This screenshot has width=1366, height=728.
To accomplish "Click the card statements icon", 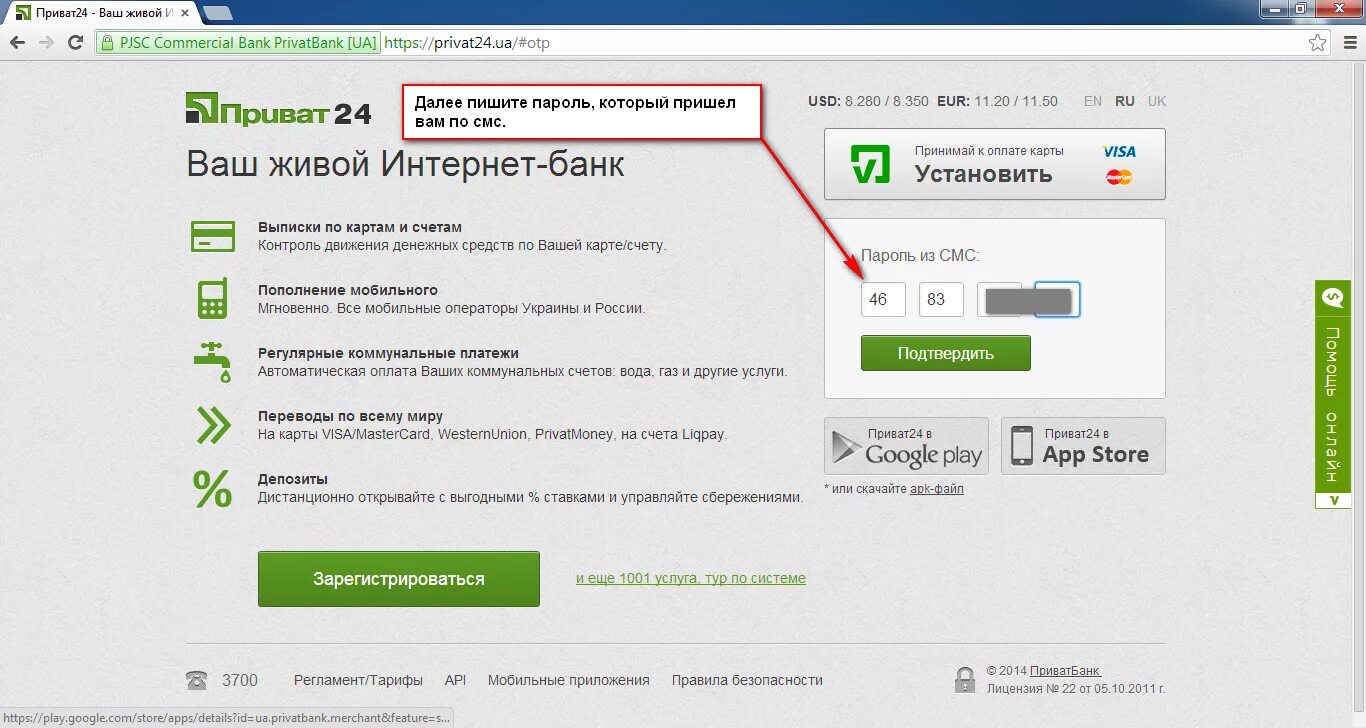I will click(x=212, y=237).
